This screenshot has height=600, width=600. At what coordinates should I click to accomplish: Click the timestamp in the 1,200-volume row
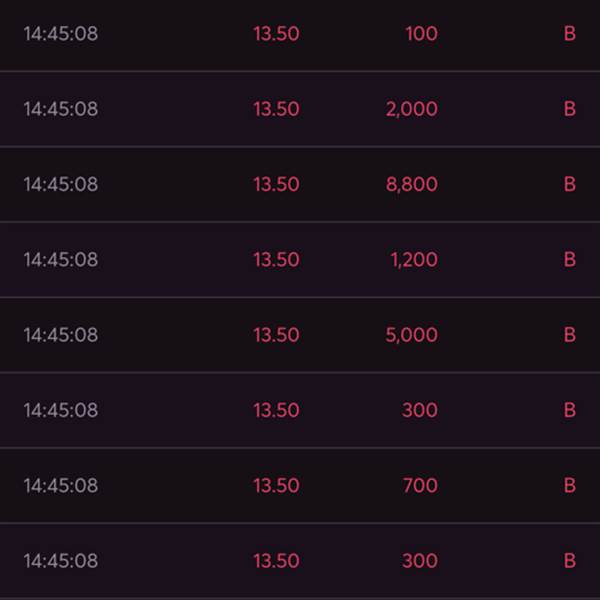(61, 259)
